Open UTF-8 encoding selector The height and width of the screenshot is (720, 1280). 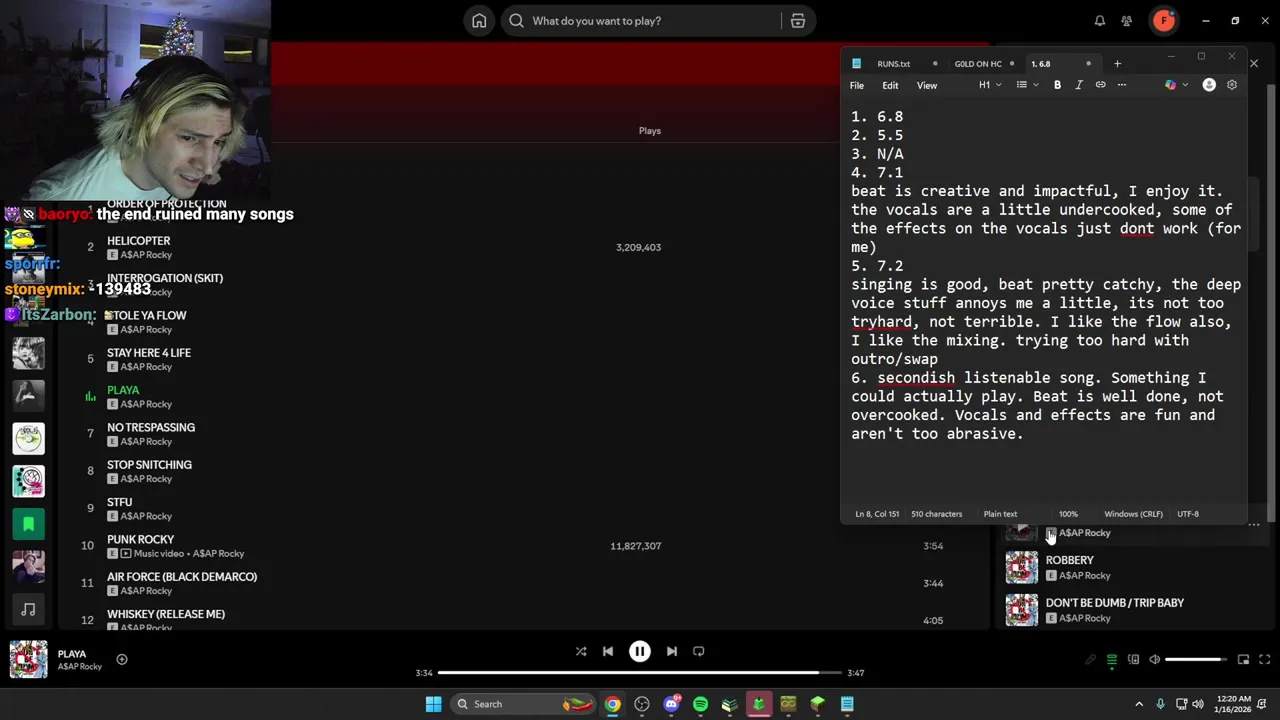tap(1188, 514)
